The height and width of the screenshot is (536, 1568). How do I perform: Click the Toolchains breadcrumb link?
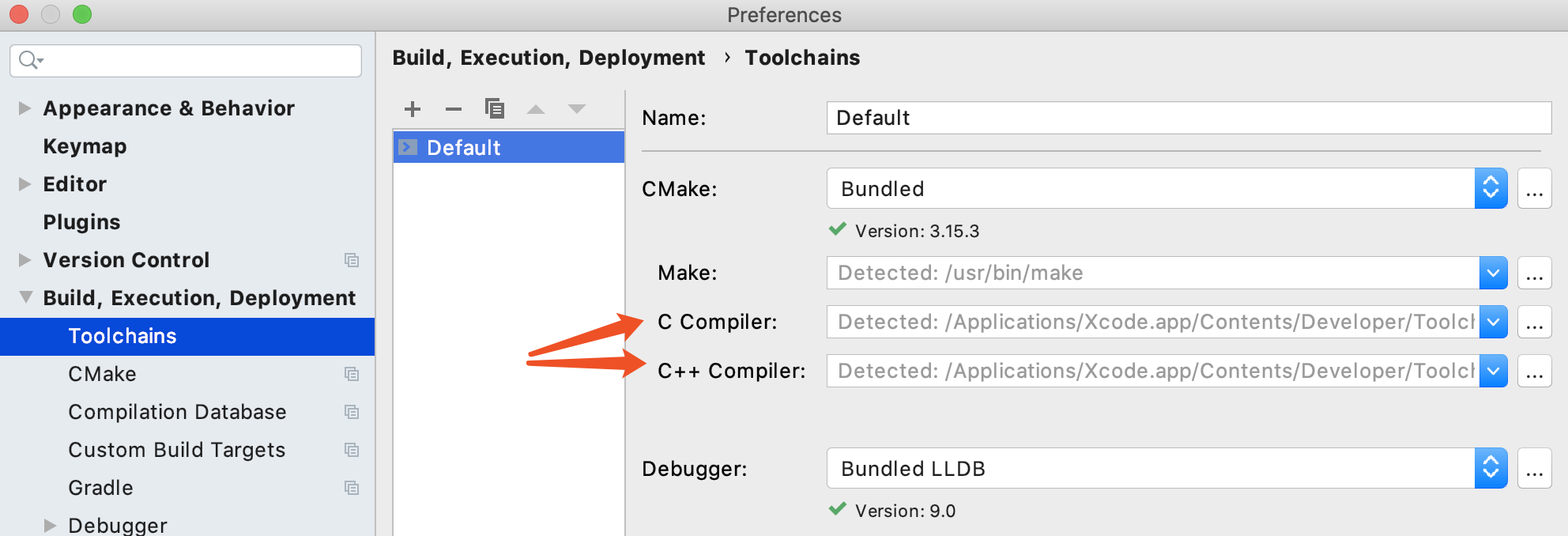click(x=801, y=57)
